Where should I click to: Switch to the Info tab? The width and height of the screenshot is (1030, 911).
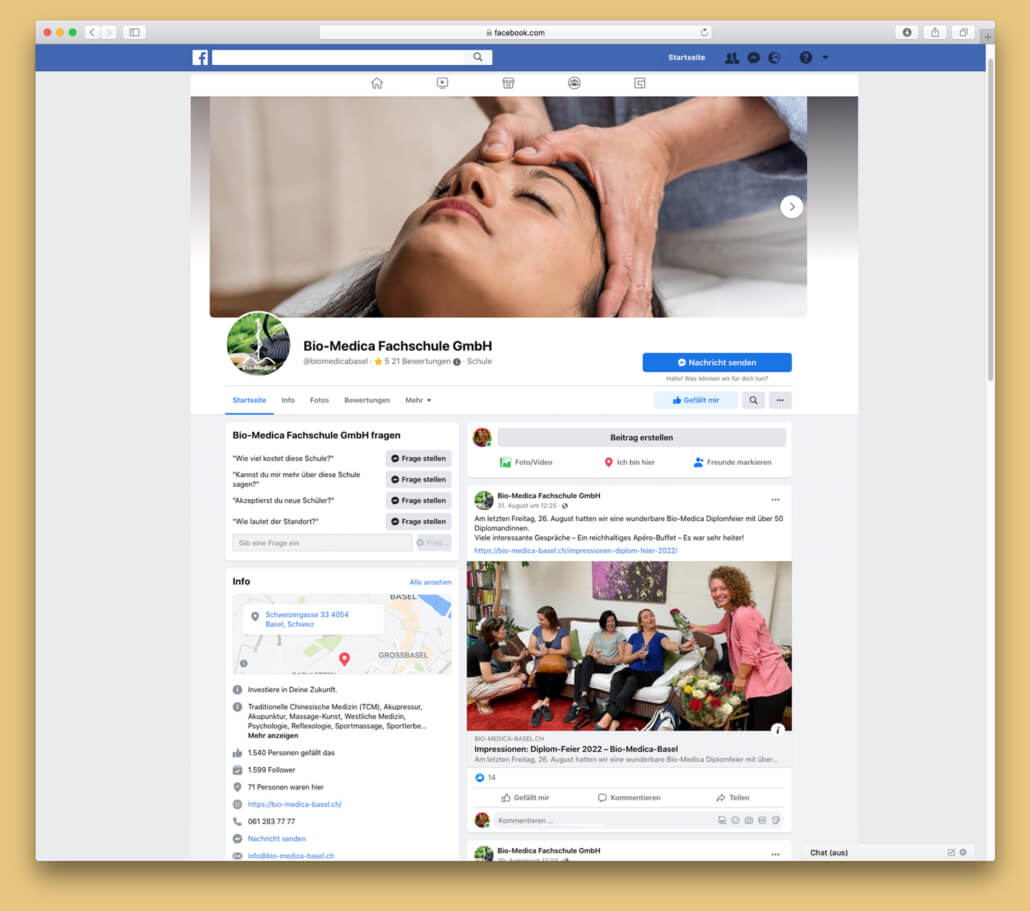(288, 400)
